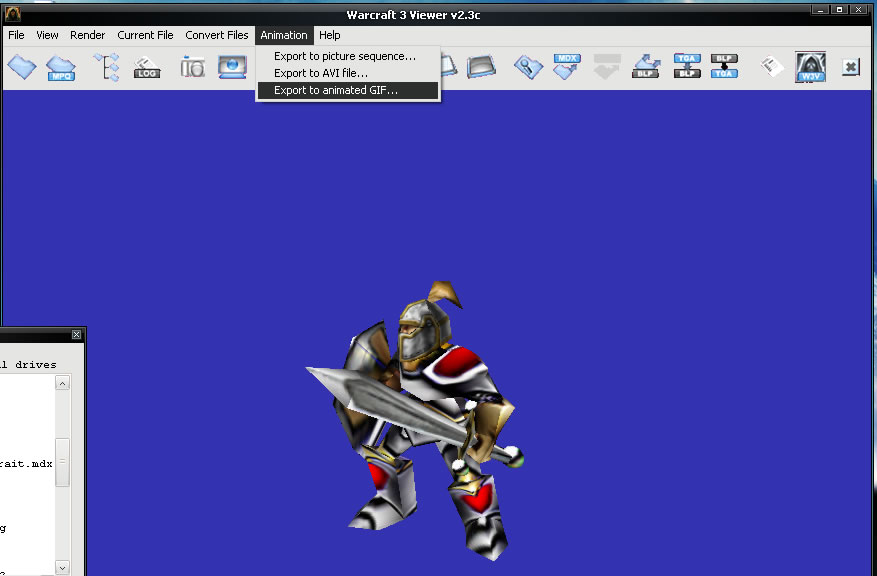The width and height of the screenshot is (877, 576).
Task: Close the small drives panel window
Action: point(77,334)
